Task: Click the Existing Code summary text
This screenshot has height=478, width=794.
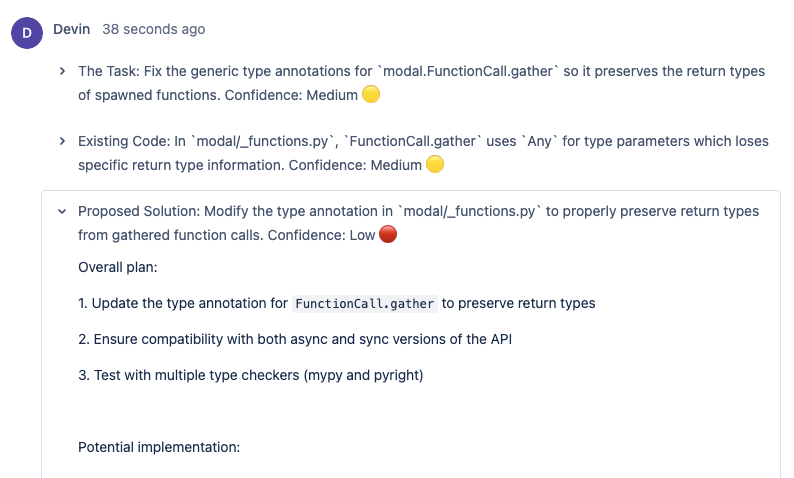Action: point(423,153)
